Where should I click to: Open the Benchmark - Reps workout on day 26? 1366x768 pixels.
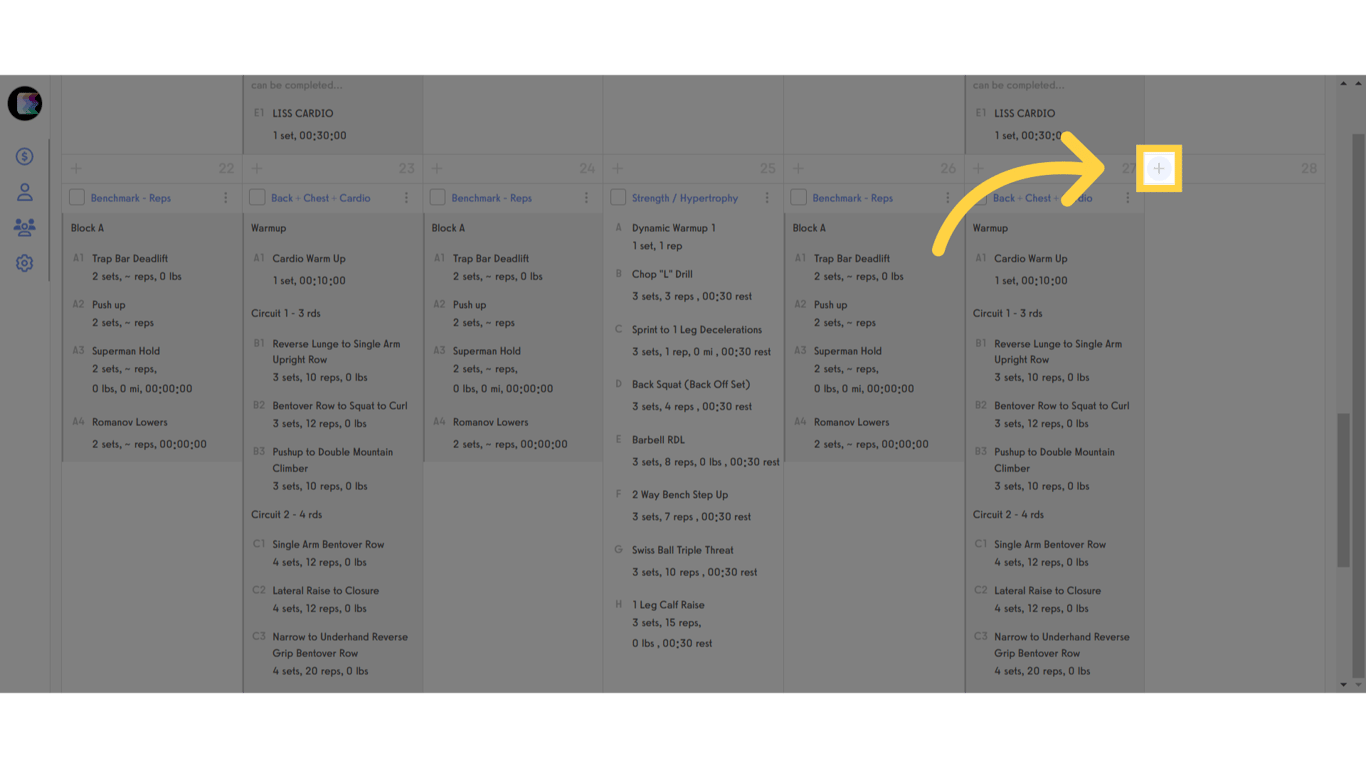pos(853,198)
